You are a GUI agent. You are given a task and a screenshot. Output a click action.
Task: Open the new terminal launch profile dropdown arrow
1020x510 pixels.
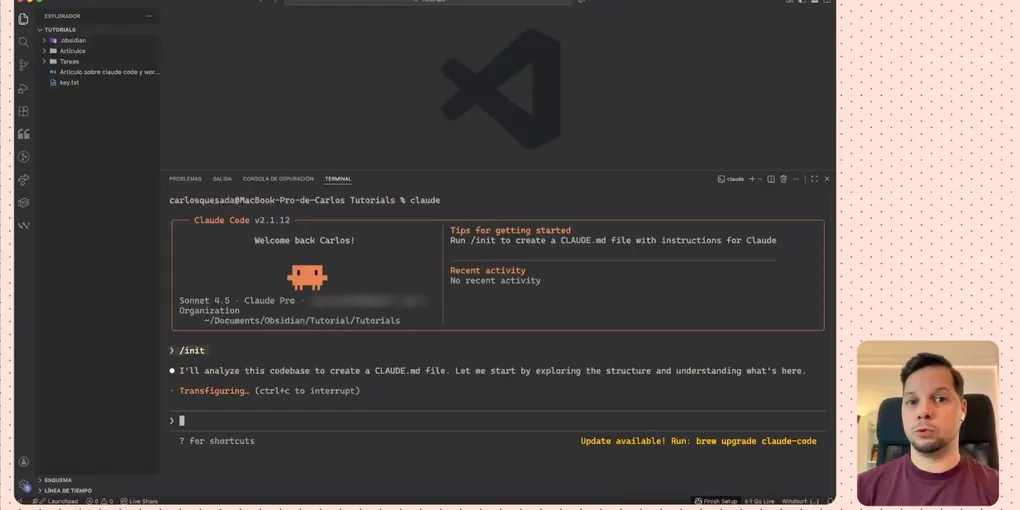[760, 179]
